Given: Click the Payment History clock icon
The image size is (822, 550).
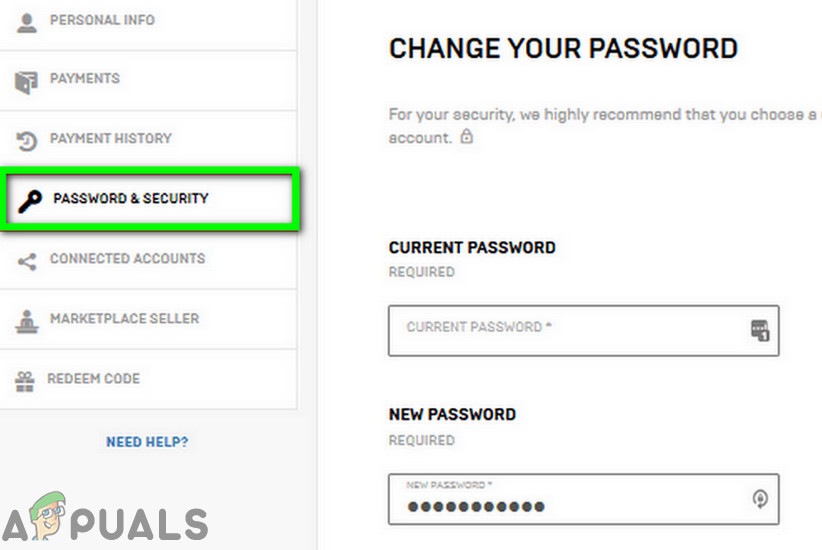Looking at the screenshot, I should click(27, 141).
